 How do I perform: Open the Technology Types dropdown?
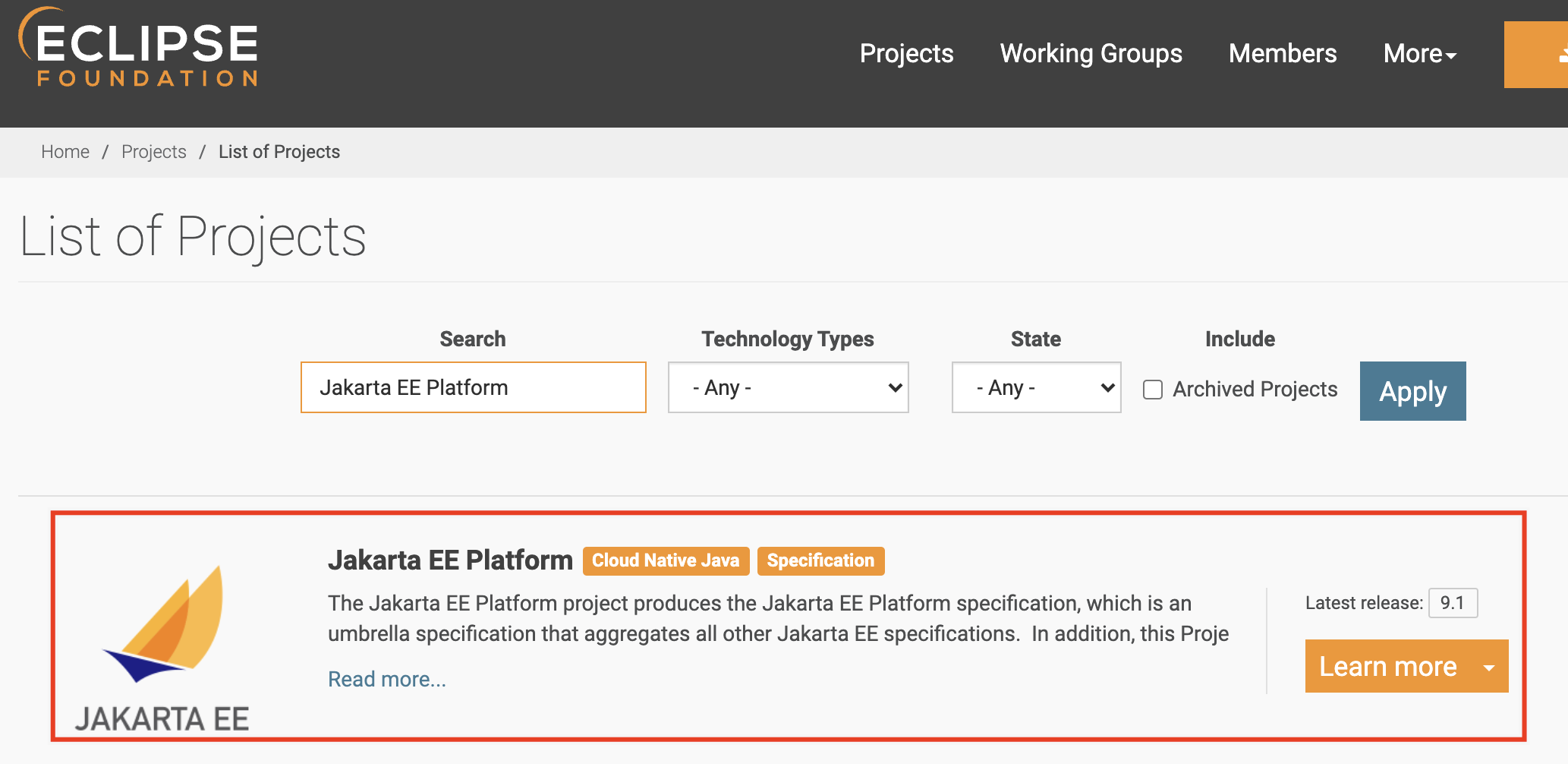click(789, 387)
